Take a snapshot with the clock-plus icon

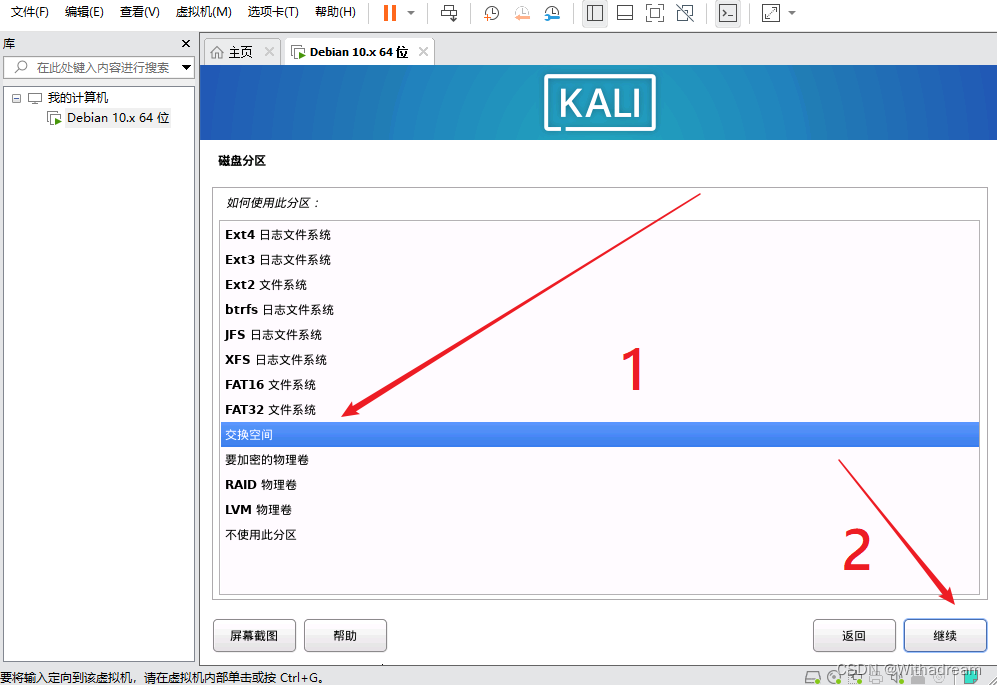click(x=491, y=13)
